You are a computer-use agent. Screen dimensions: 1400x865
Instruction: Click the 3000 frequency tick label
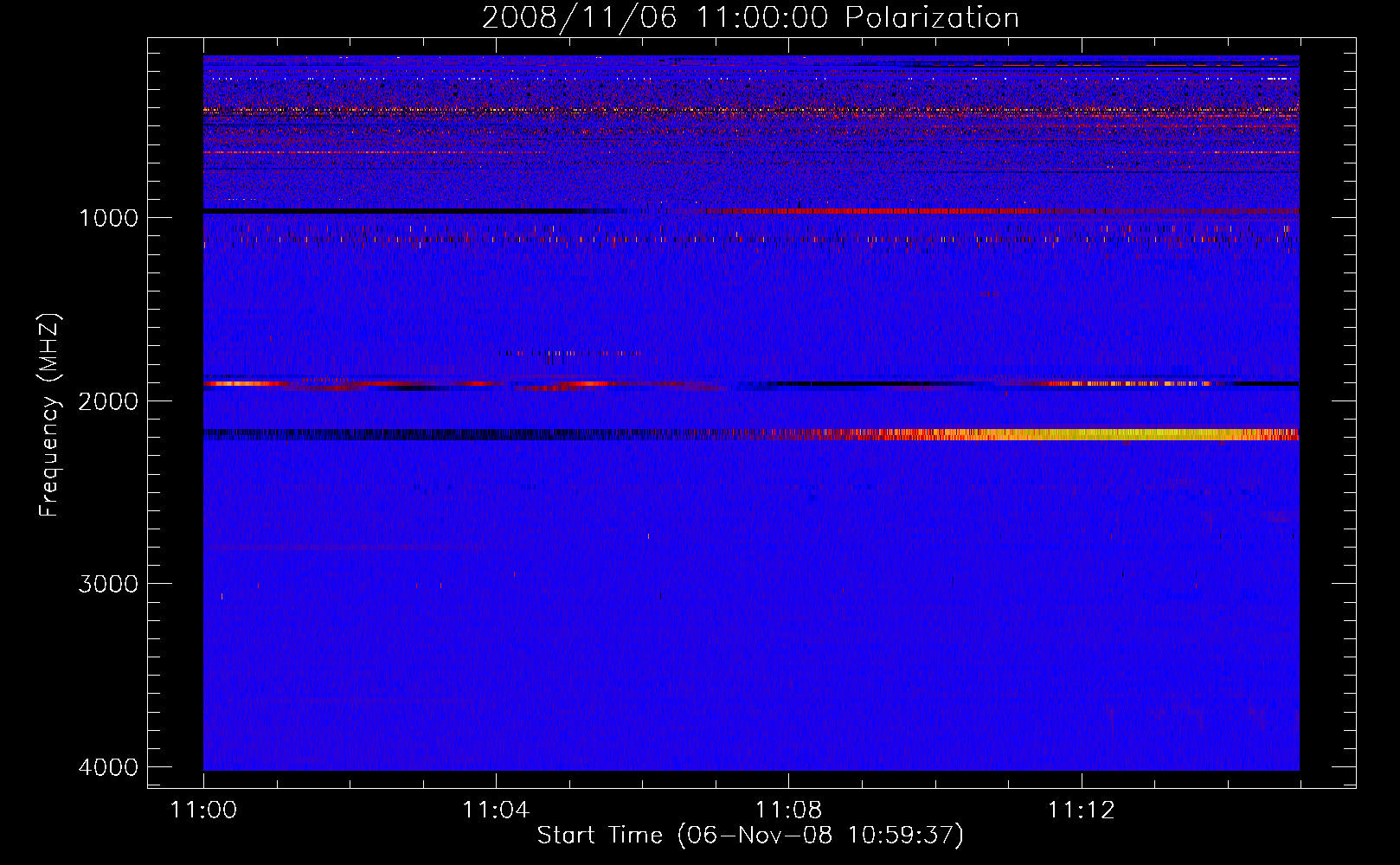[108, 584]
